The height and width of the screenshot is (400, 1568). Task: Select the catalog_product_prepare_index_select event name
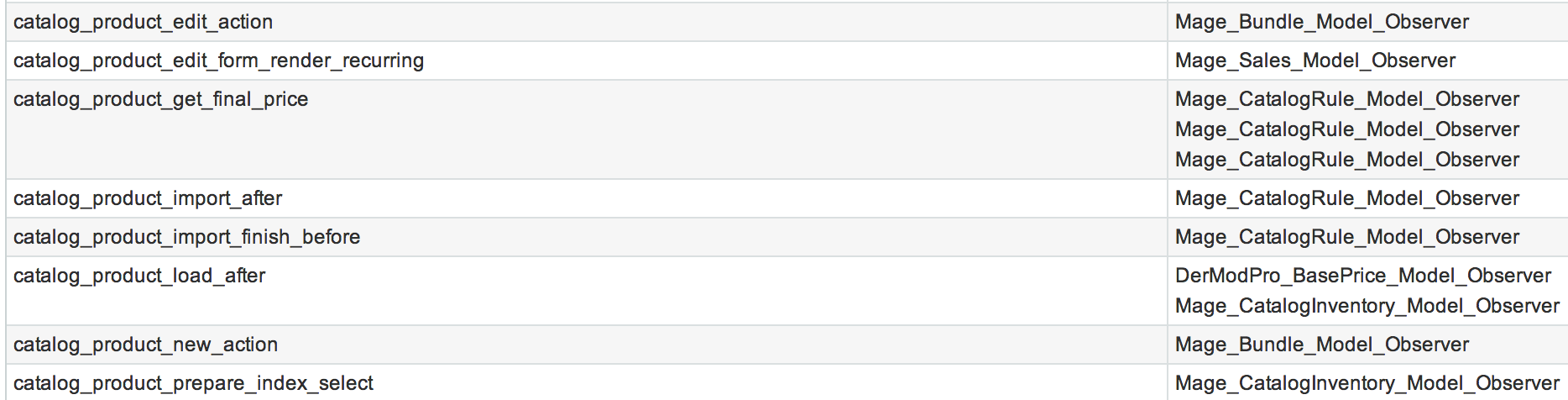click(x=193, y=383)
